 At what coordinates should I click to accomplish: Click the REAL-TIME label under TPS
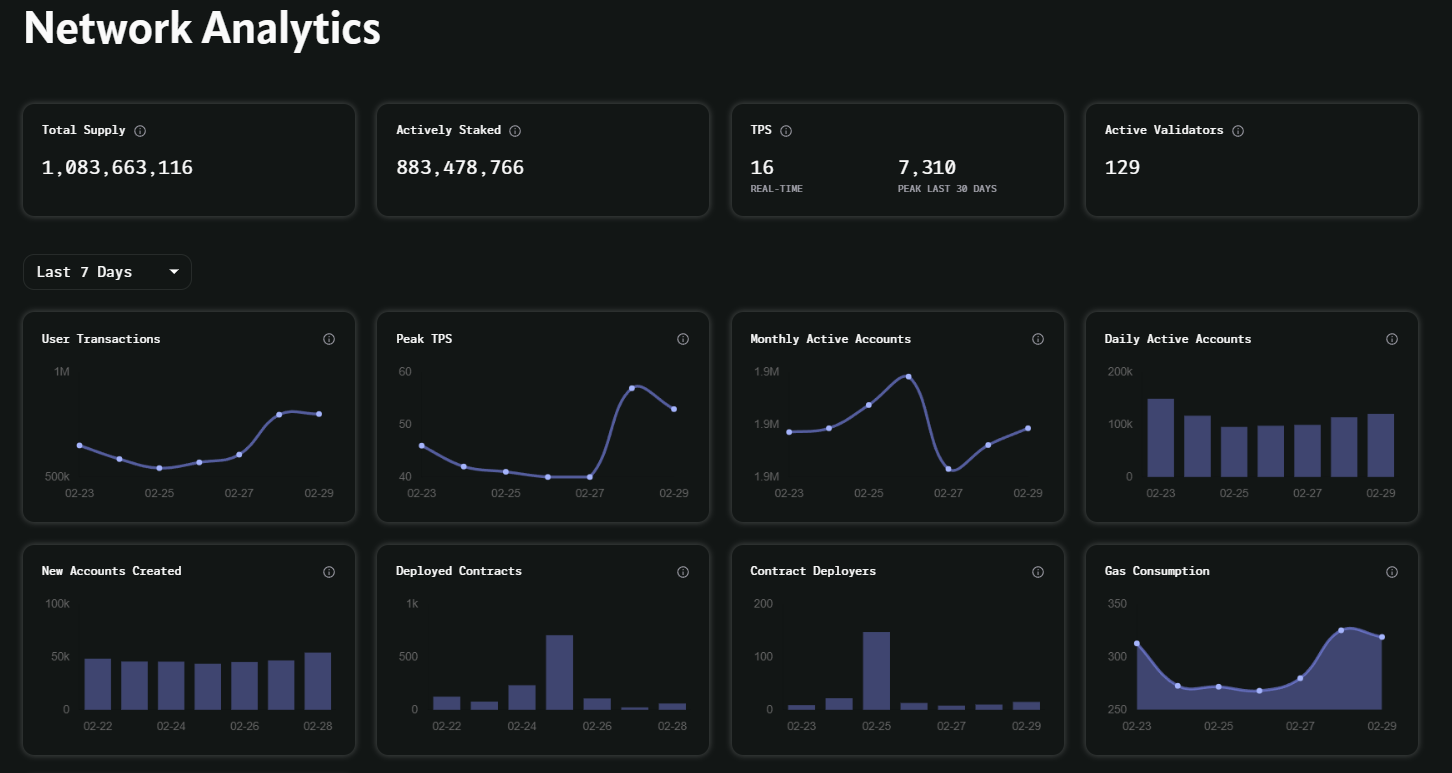coord(776,189)
